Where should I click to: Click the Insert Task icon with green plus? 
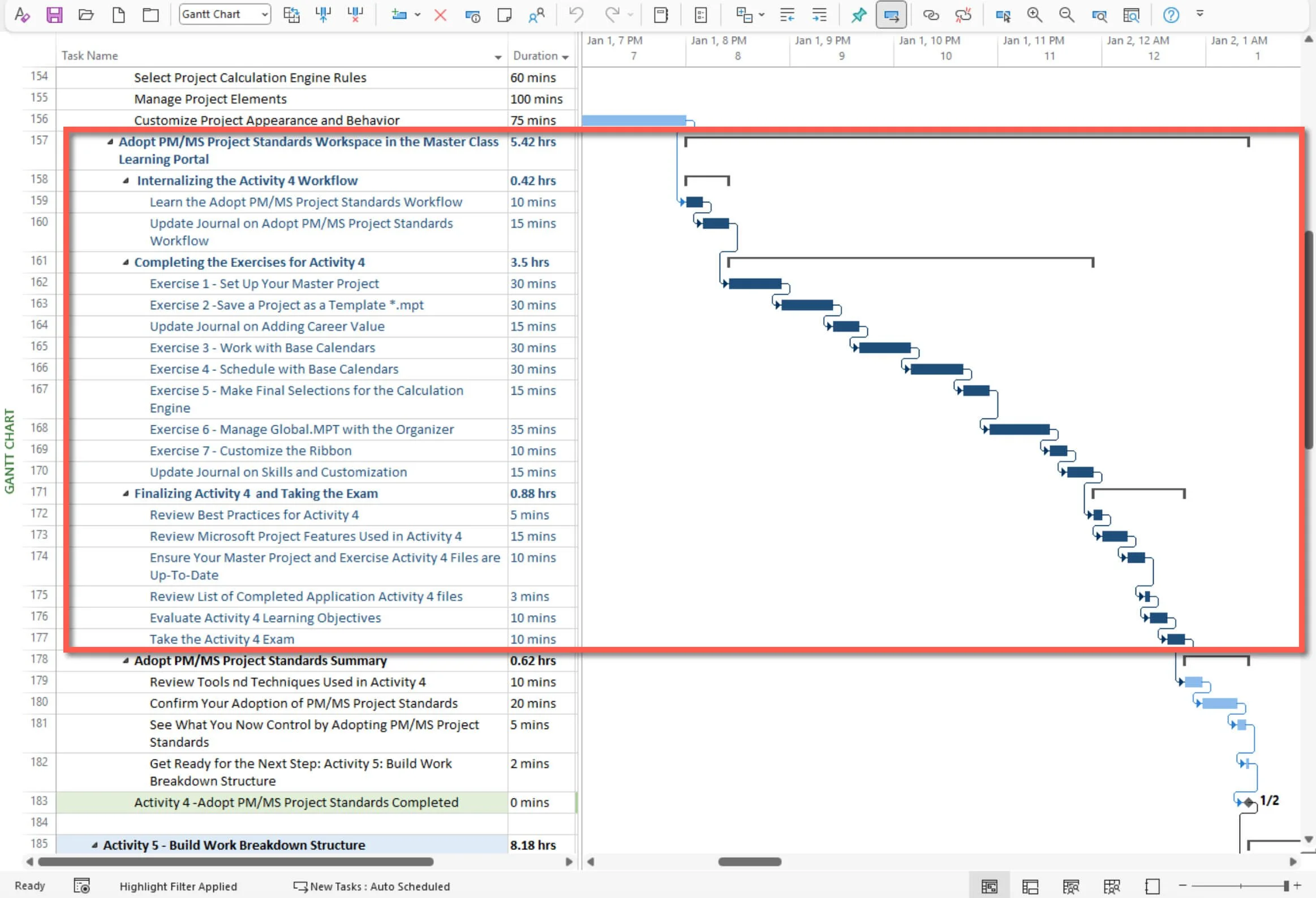coord(399,15)
